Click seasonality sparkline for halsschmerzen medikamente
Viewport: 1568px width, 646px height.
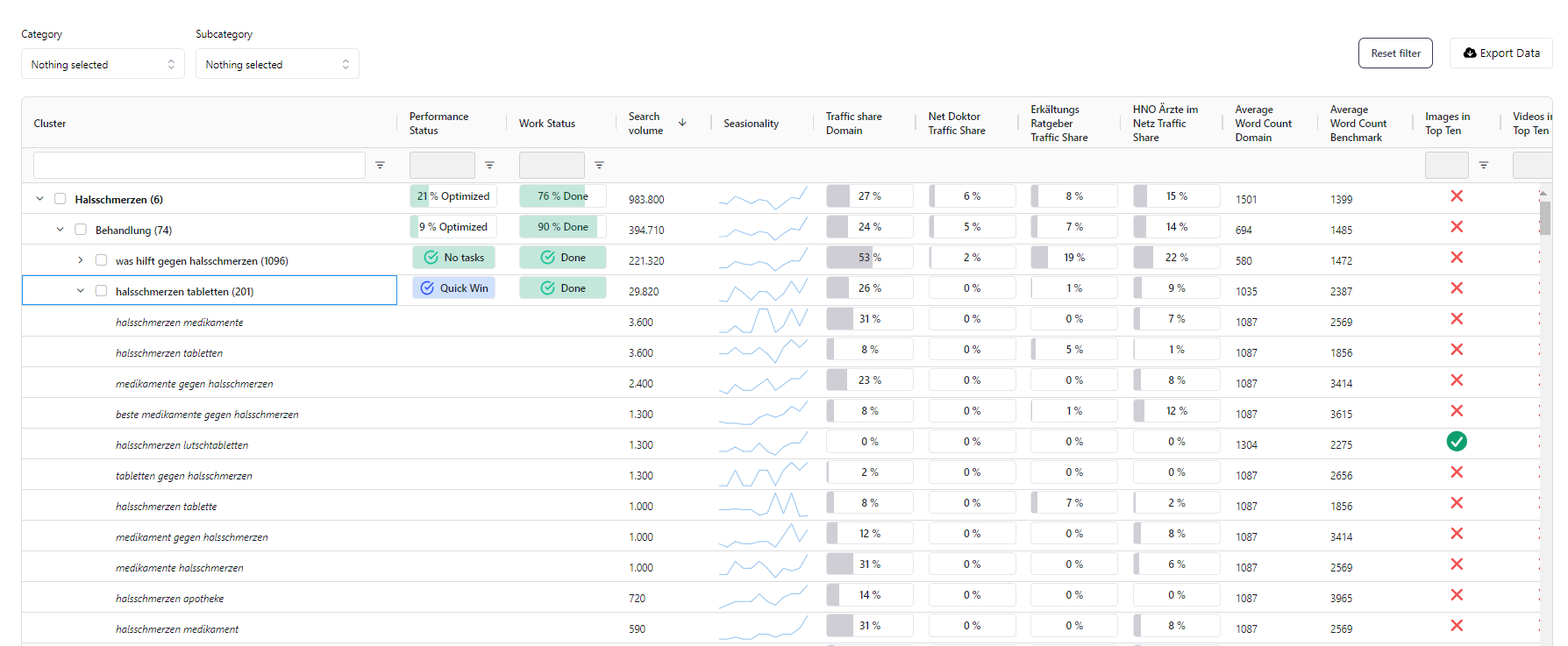coord(762,321)
